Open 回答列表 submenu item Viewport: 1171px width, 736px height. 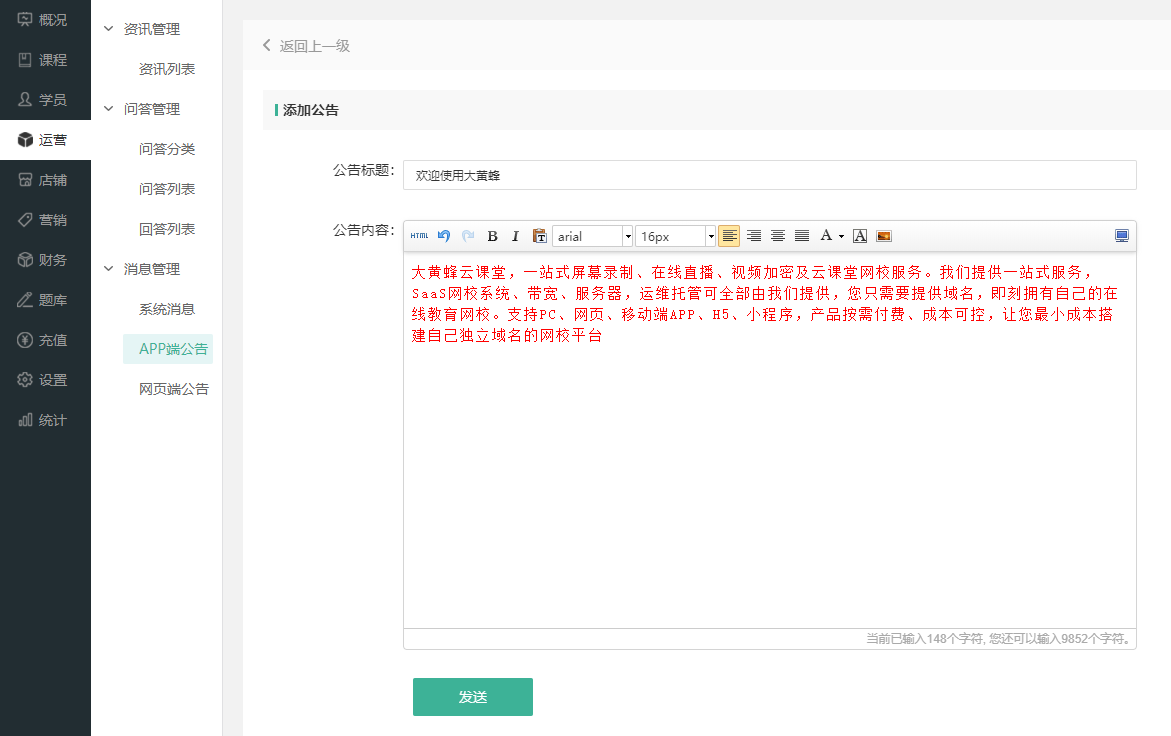(167, 229)
